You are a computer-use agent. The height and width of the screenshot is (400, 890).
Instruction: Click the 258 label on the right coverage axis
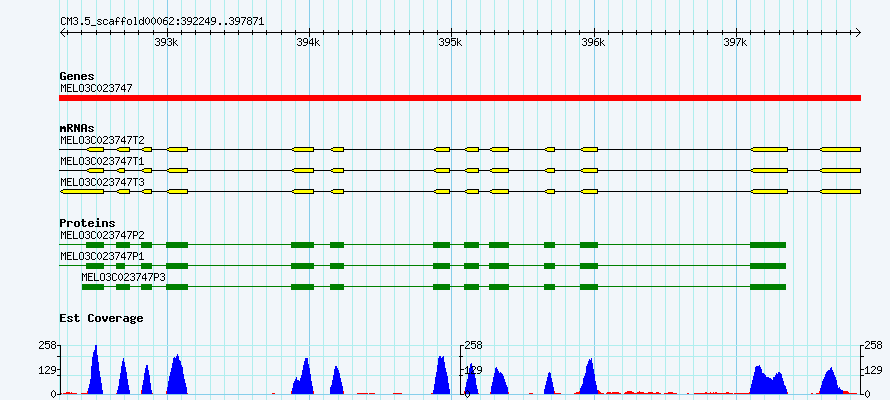[874, 345]
